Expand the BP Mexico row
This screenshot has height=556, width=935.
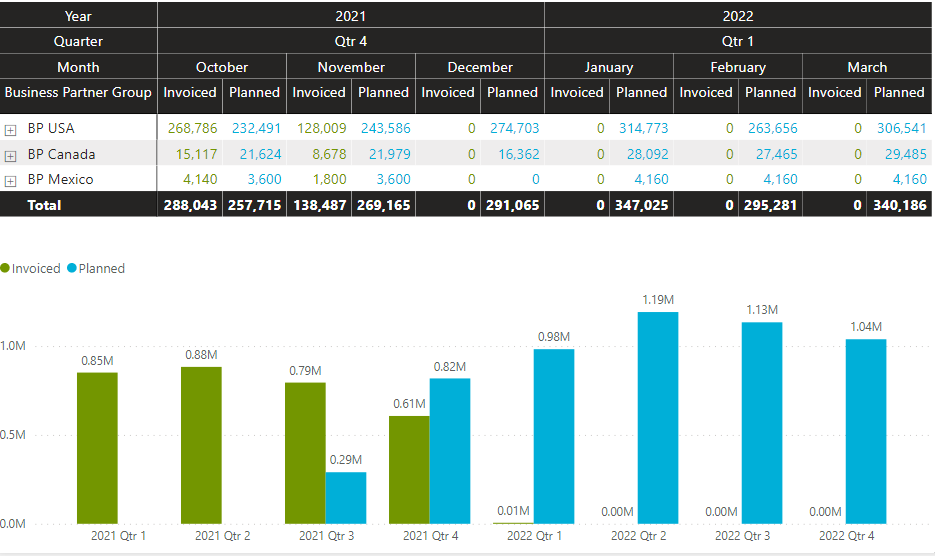click(x=10, y=181)
